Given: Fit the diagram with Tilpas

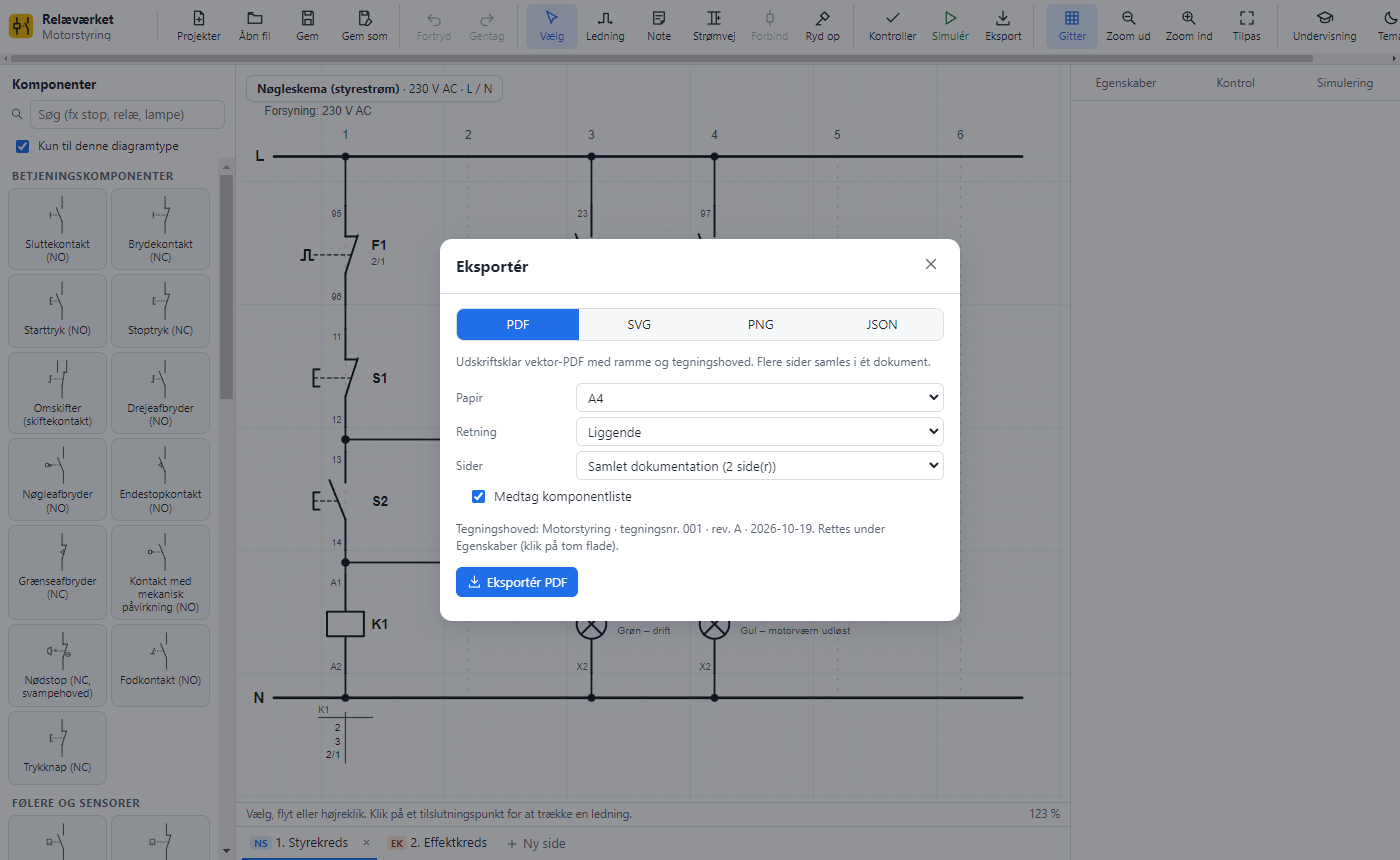Looking at the screenshot, I should 1247,26.
